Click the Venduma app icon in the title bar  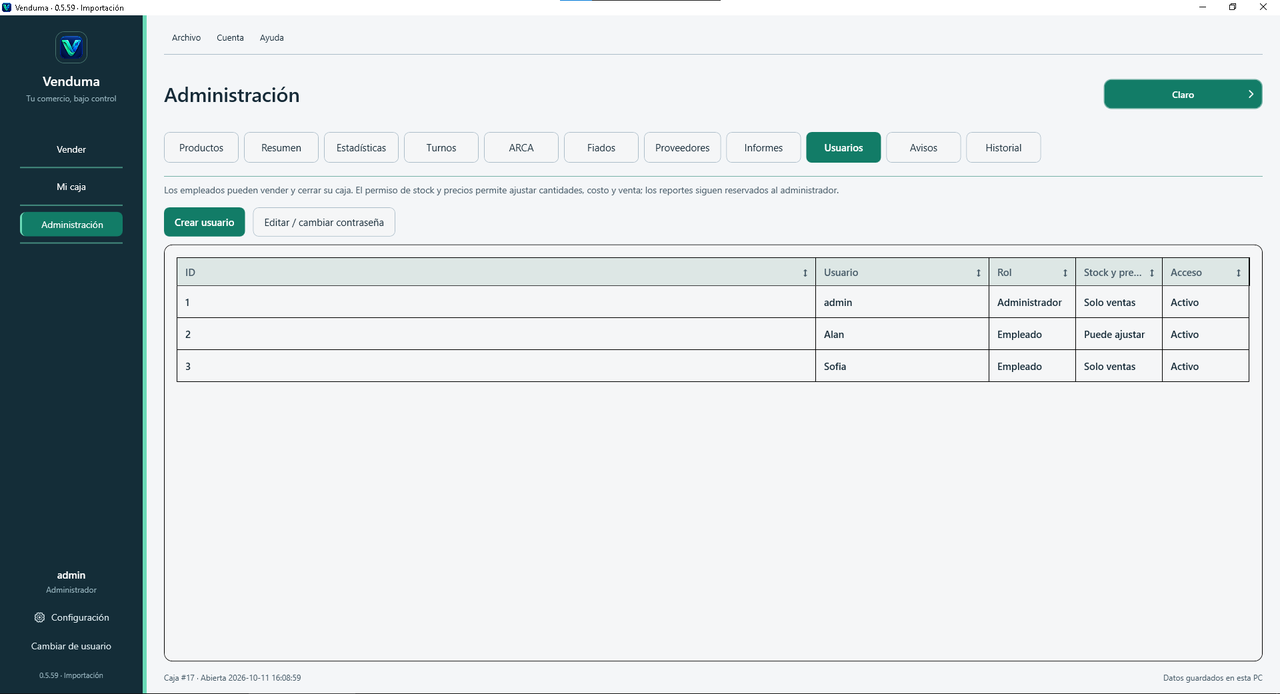(x=7, y=7)
